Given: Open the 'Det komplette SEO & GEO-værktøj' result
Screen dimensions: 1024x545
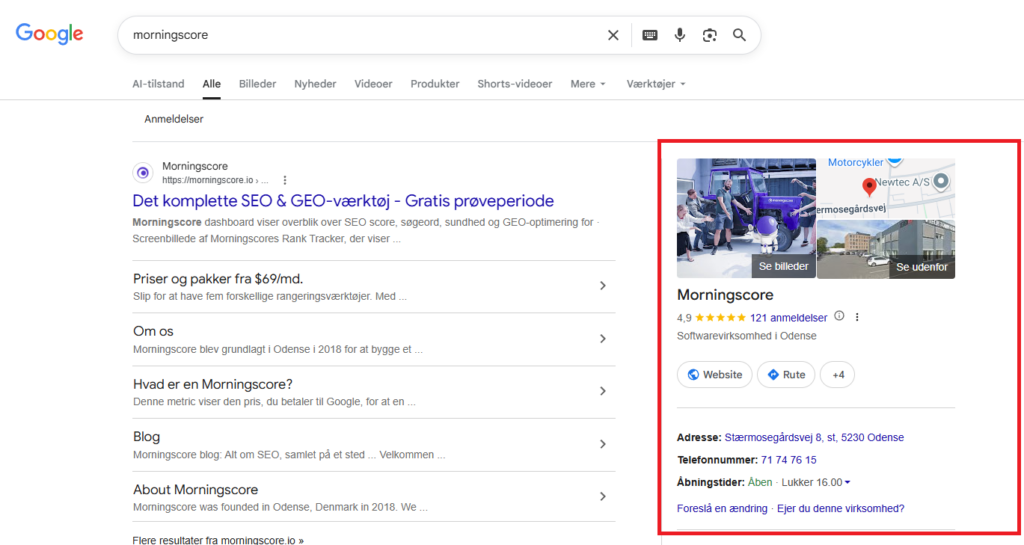Looking at the screenshot, I should pos(343,201).
